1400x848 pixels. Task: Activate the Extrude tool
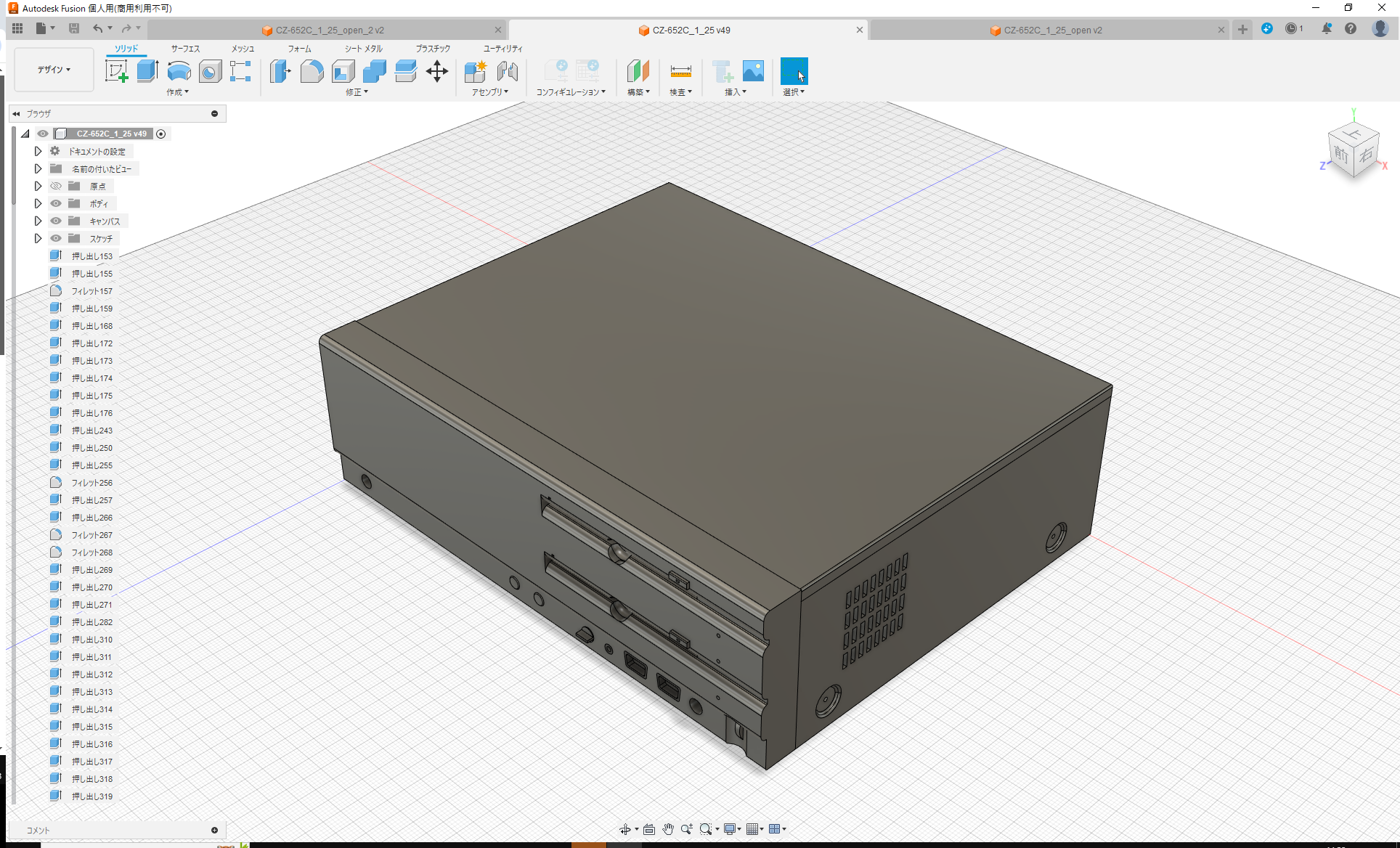coord(147,71)
